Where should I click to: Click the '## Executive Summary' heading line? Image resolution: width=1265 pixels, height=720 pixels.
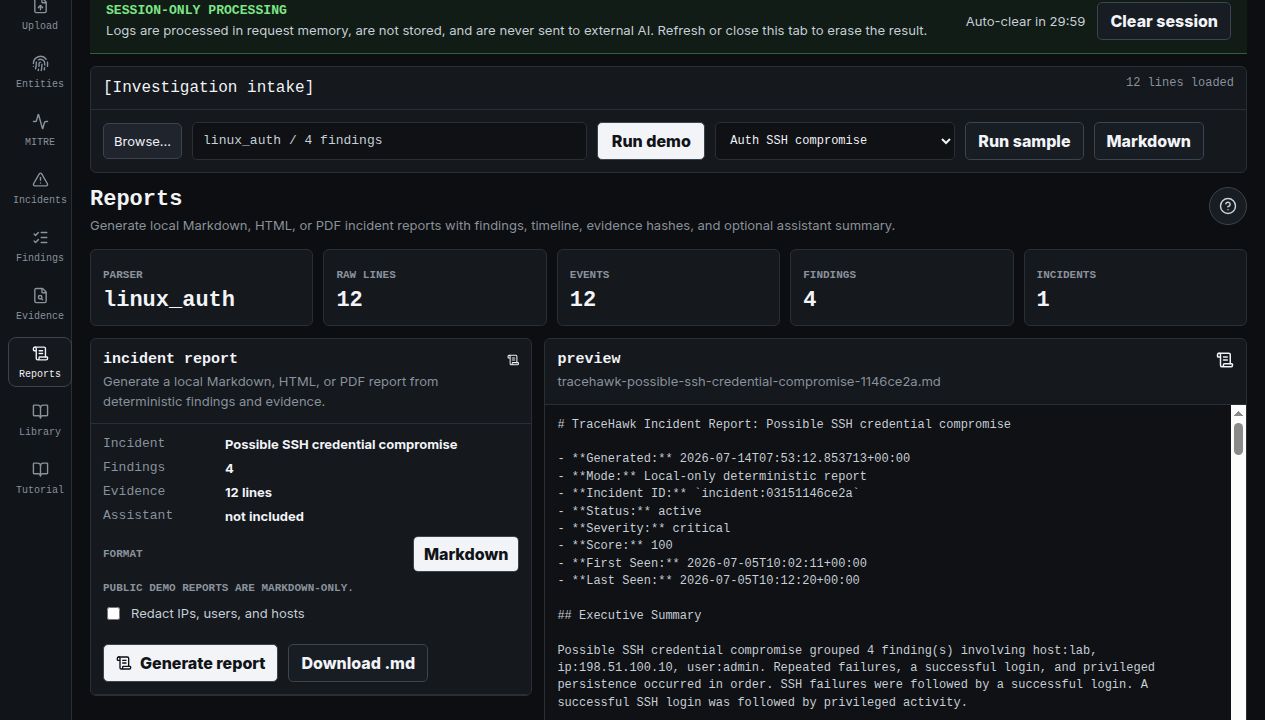(629, 615)
